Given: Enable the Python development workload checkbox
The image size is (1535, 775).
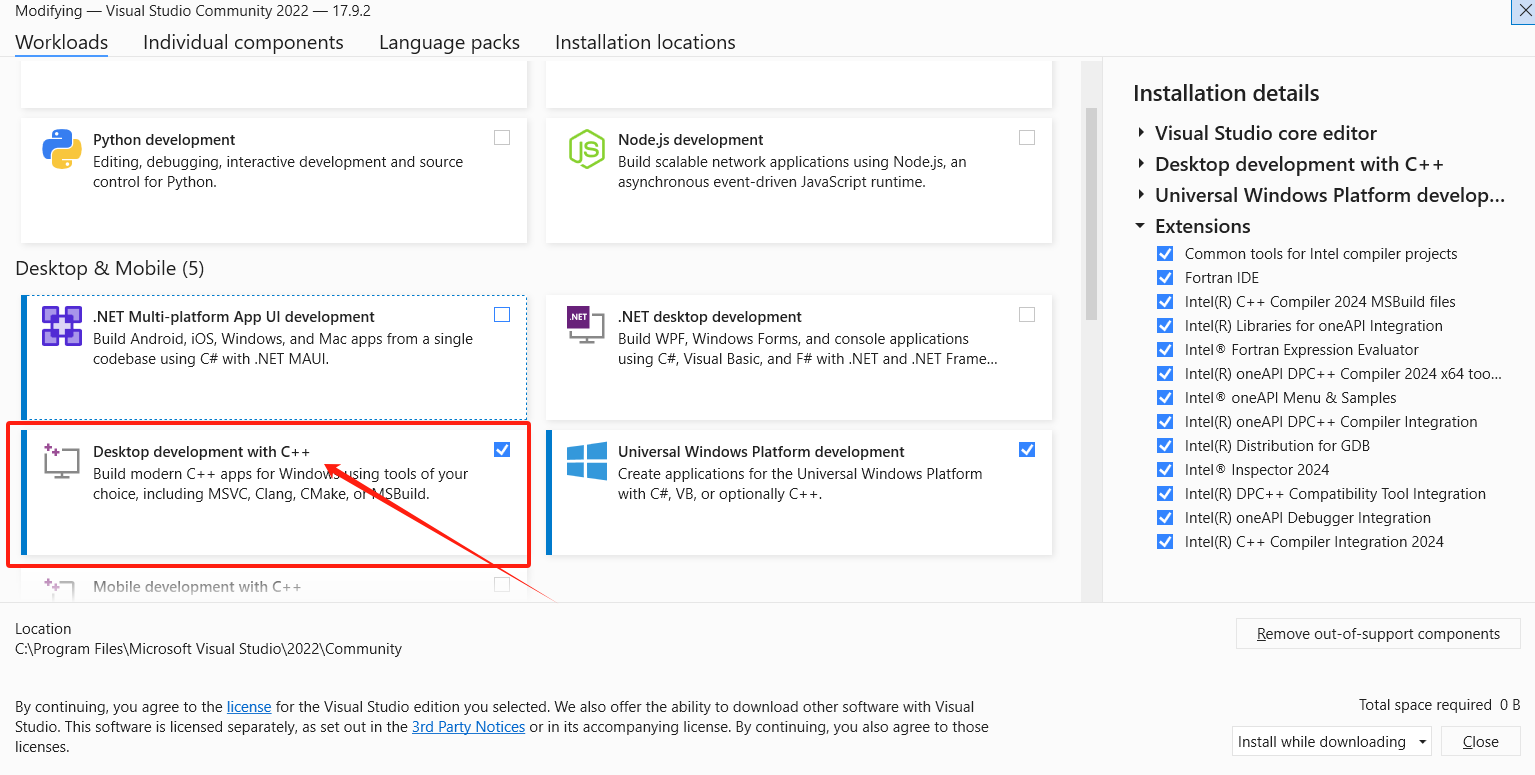Looking at the screenshot, I should [x=502, y=138].
